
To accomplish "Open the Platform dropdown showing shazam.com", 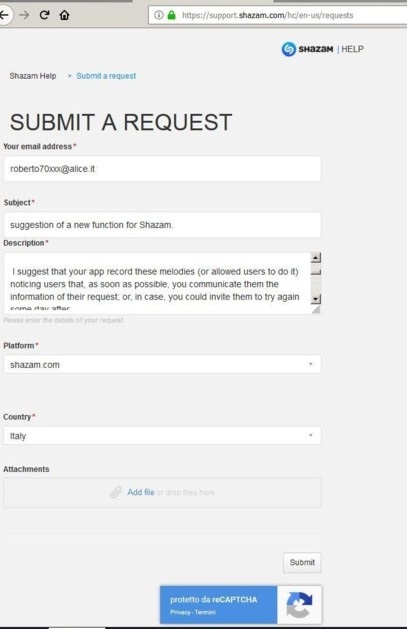I will pyautogui.click(x=162, y=364).
